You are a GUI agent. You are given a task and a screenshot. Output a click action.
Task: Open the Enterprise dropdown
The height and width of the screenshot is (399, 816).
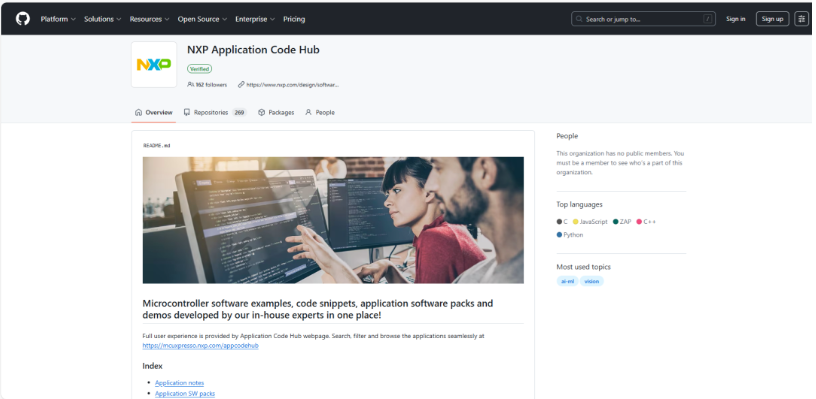tap(254, 19)
